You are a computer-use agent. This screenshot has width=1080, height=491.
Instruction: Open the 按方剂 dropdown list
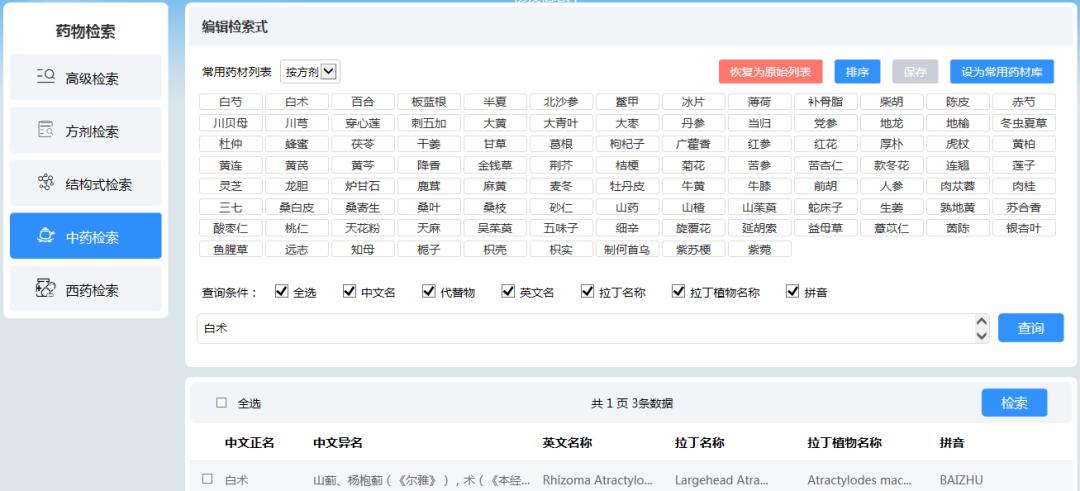coord(310,72)
